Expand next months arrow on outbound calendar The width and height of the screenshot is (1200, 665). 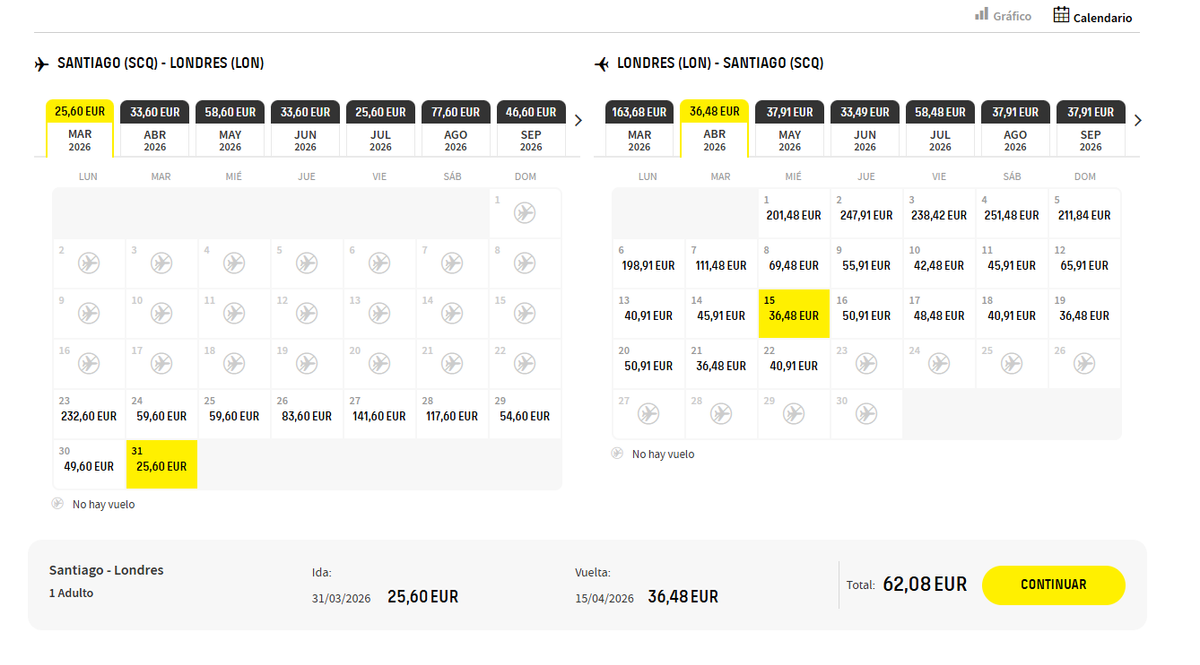(578, 120)
